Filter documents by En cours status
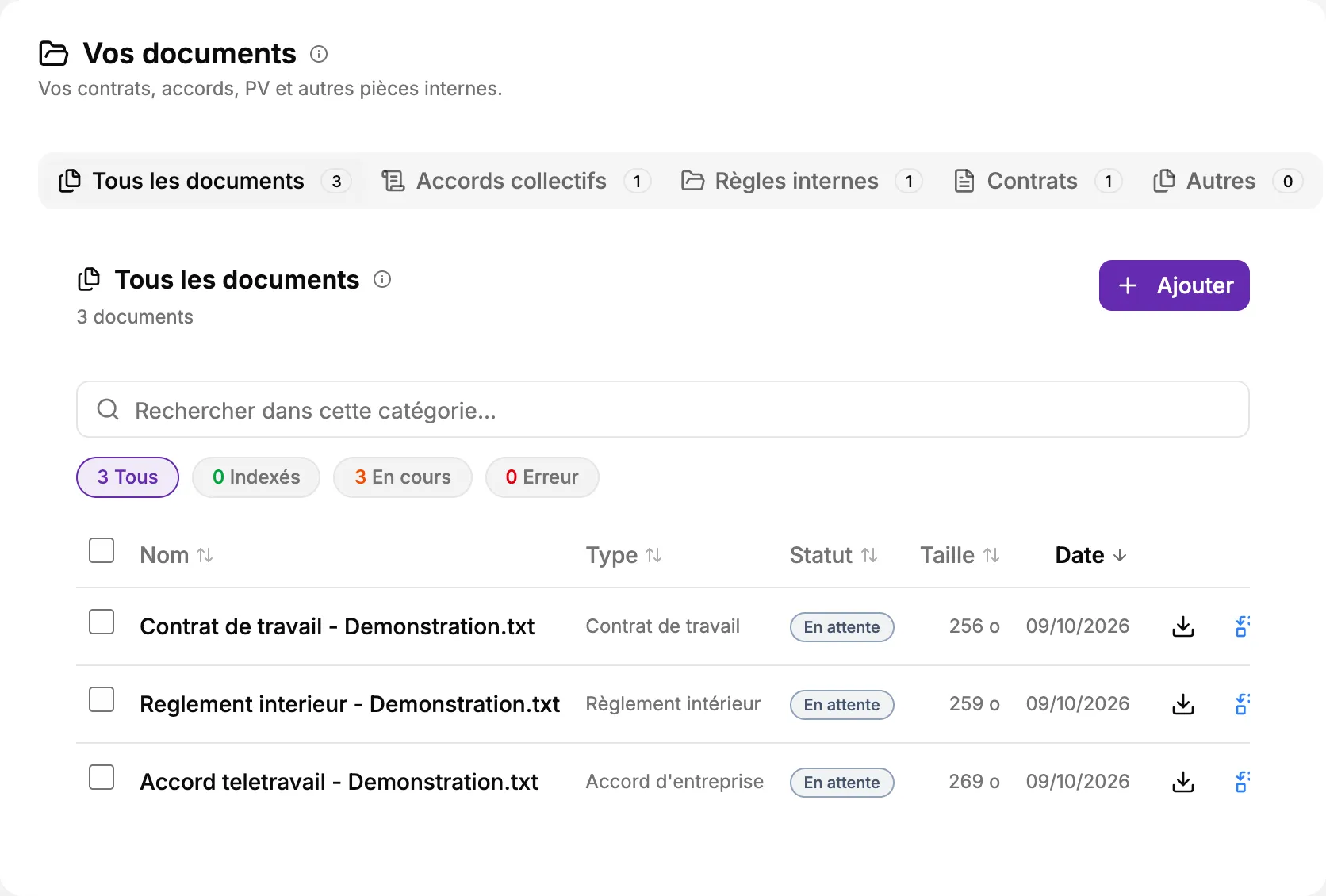Viewport: 1326px width, 896px height. (x=403, y=477)
